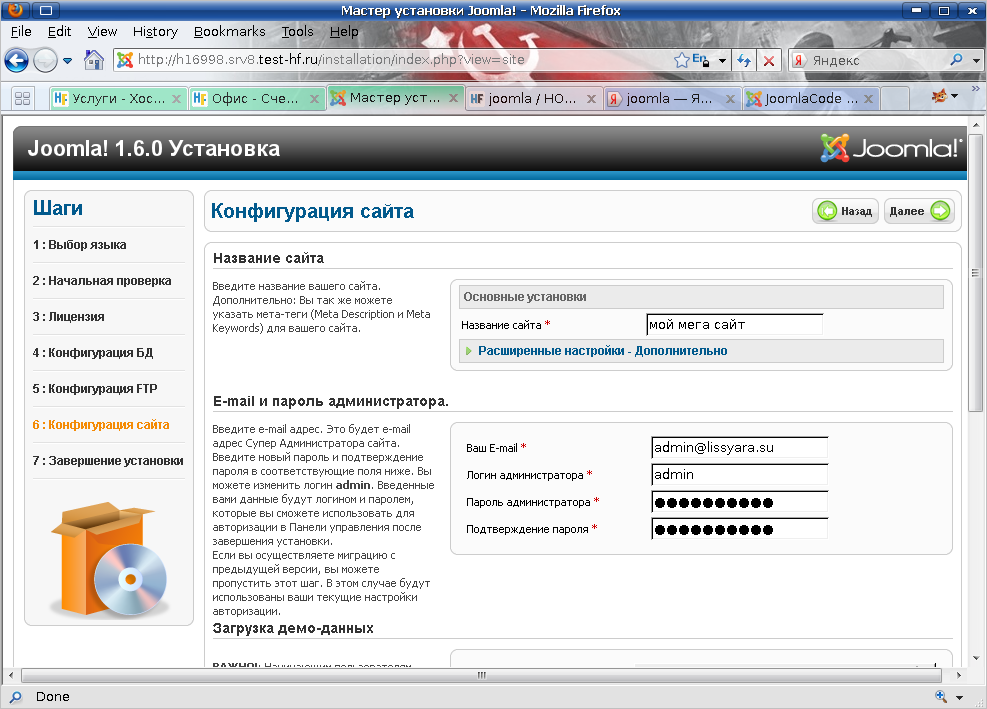Open the Bookmarks menu
This screenshot has width=987, height=709.
click(x=229, y=31)
